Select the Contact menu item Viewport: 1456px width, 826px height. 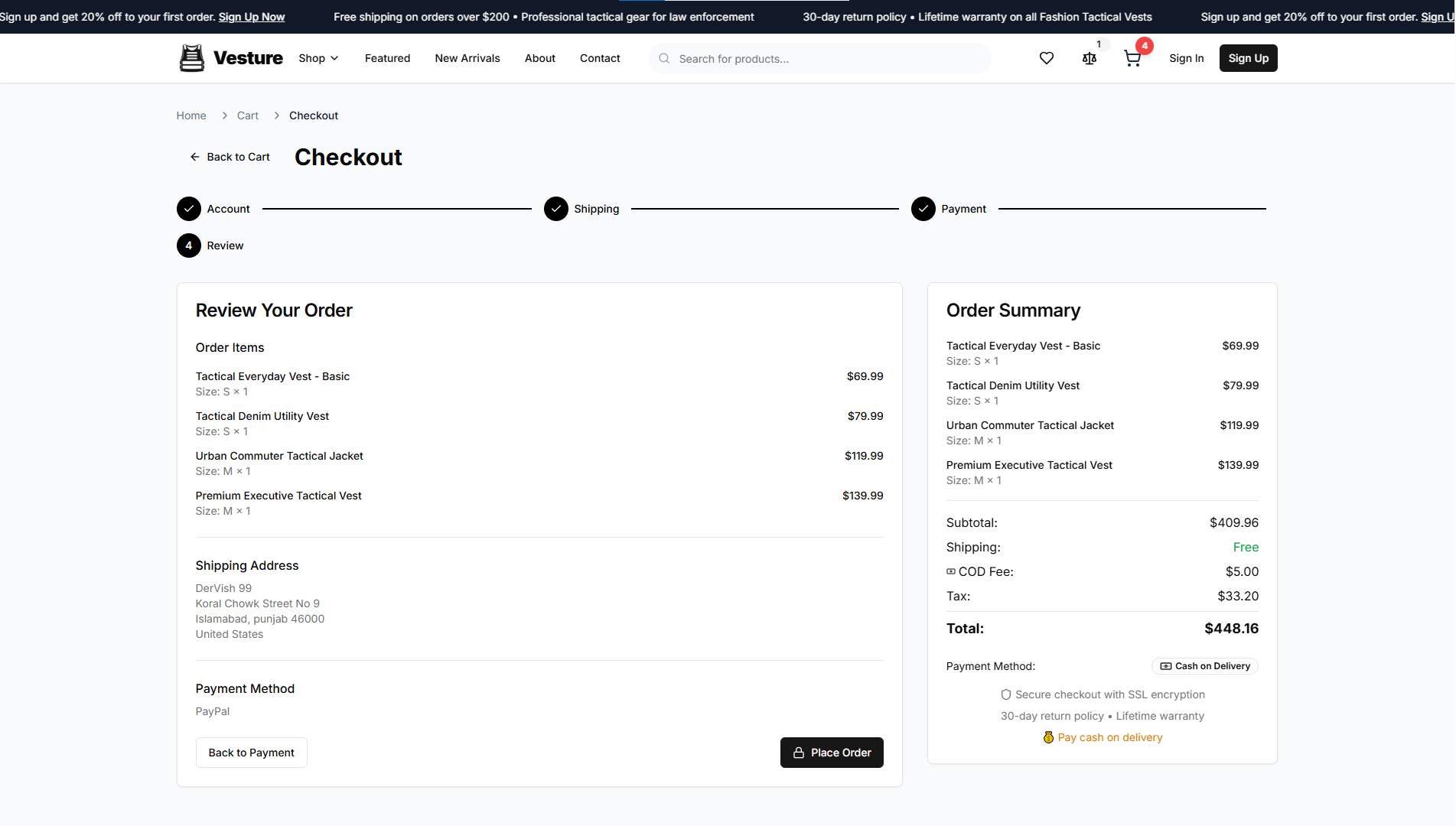[x=600, y=58]
